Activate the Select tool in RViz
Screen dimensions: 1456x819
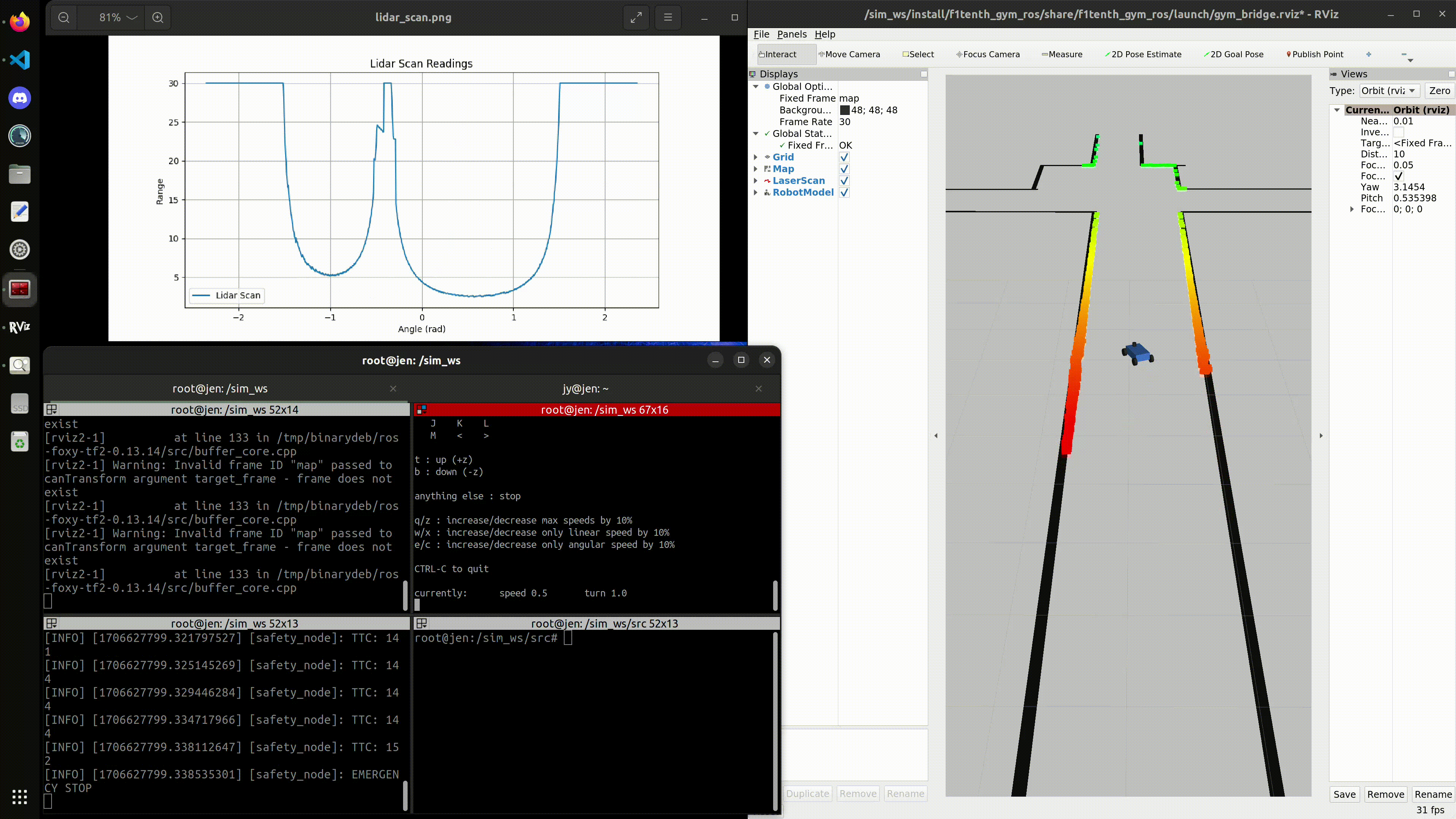918,54
